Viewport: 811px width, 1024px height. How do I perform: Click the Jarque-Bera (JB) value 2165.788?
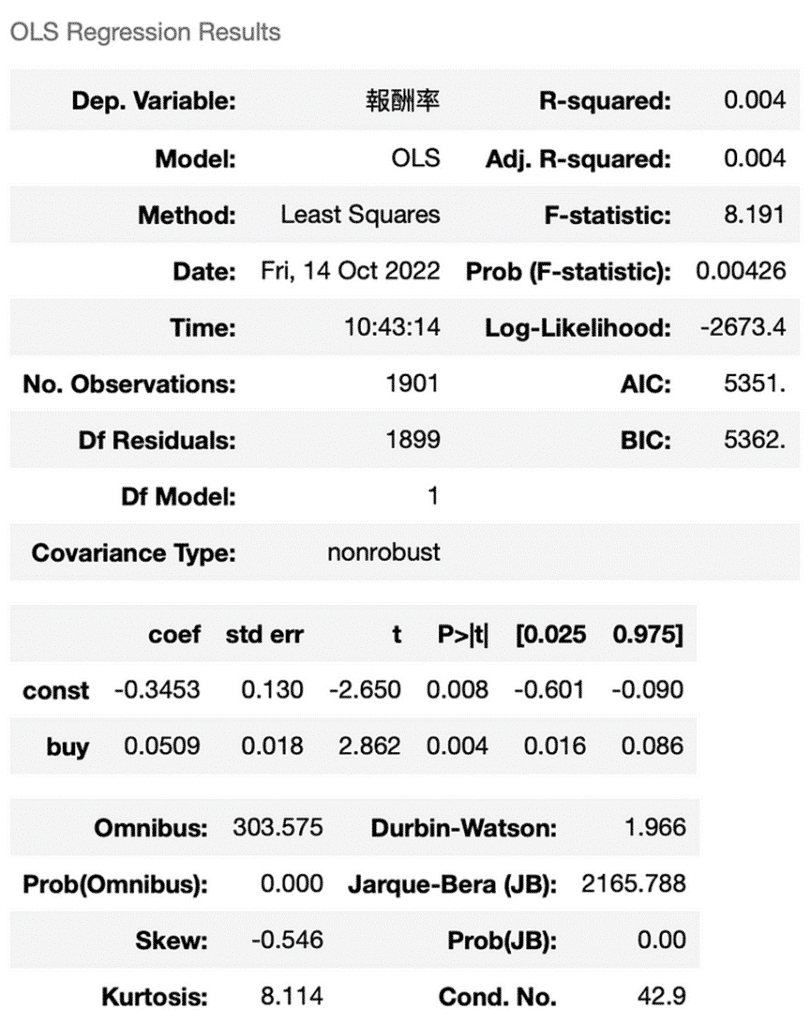pyautogui.click(x=633, y=884)
